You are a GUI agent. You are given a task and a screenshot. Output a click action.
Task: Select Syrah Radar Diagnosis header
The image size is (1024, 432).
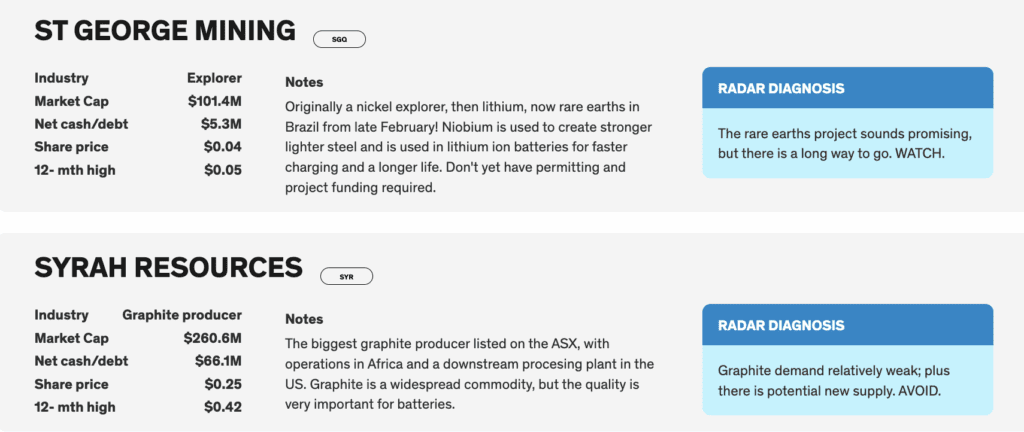[780, 325]
